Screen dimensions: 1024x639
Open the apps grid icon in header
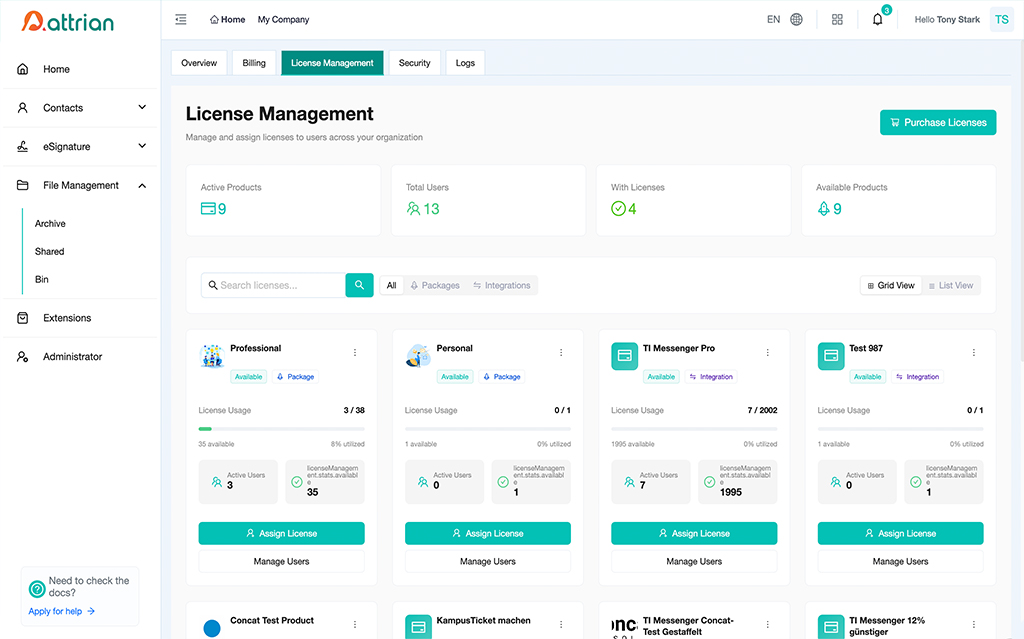pos(837,19)
